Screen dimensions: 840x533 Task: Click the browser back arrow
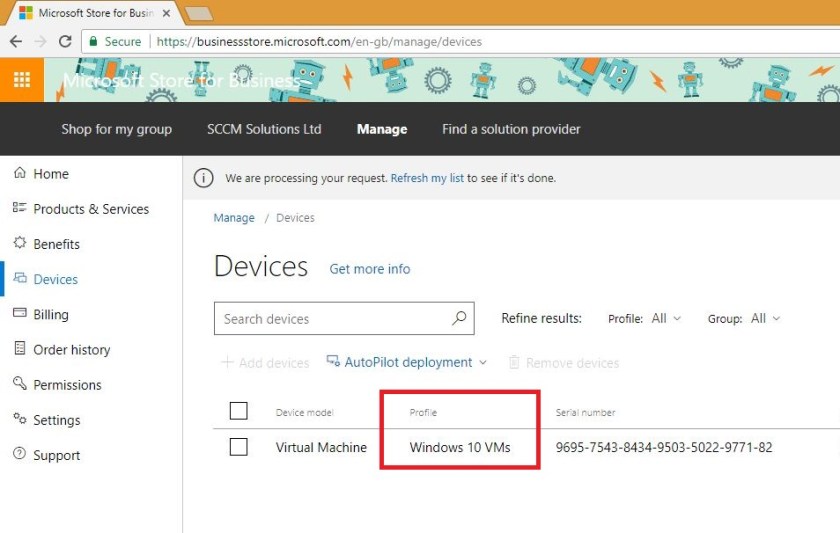(x=16, y=41)
